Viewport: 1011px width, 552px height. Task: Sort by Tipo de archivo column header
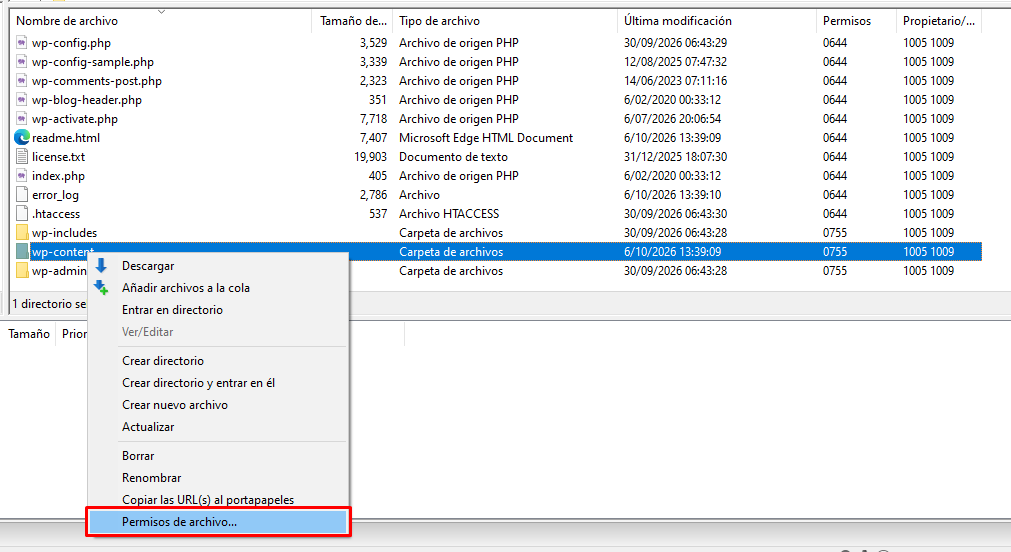[x=439, y=21]
